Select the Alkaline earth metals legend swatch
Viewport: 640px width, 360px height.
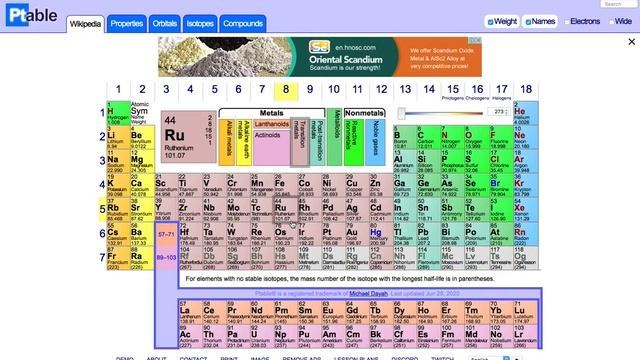[x=244, y=142]
